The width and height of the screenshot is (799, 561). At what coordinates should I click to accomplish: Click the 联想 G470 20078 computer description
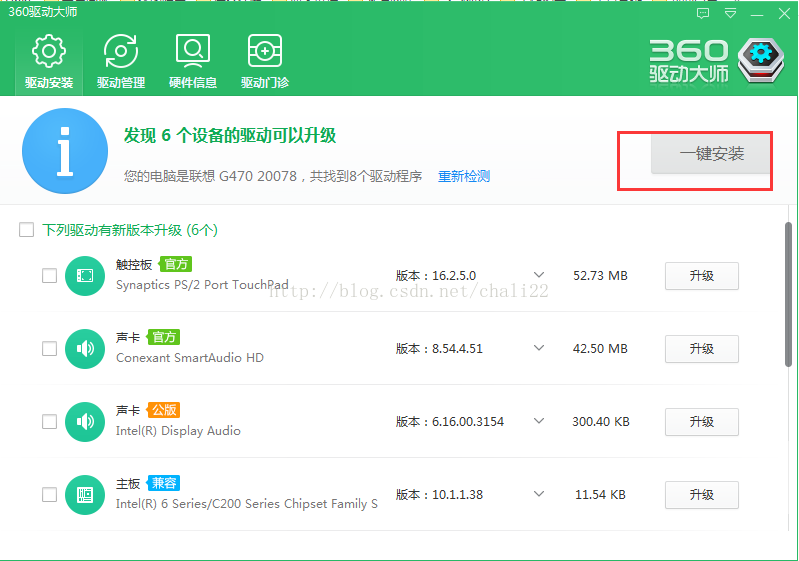tap(273, 176)
